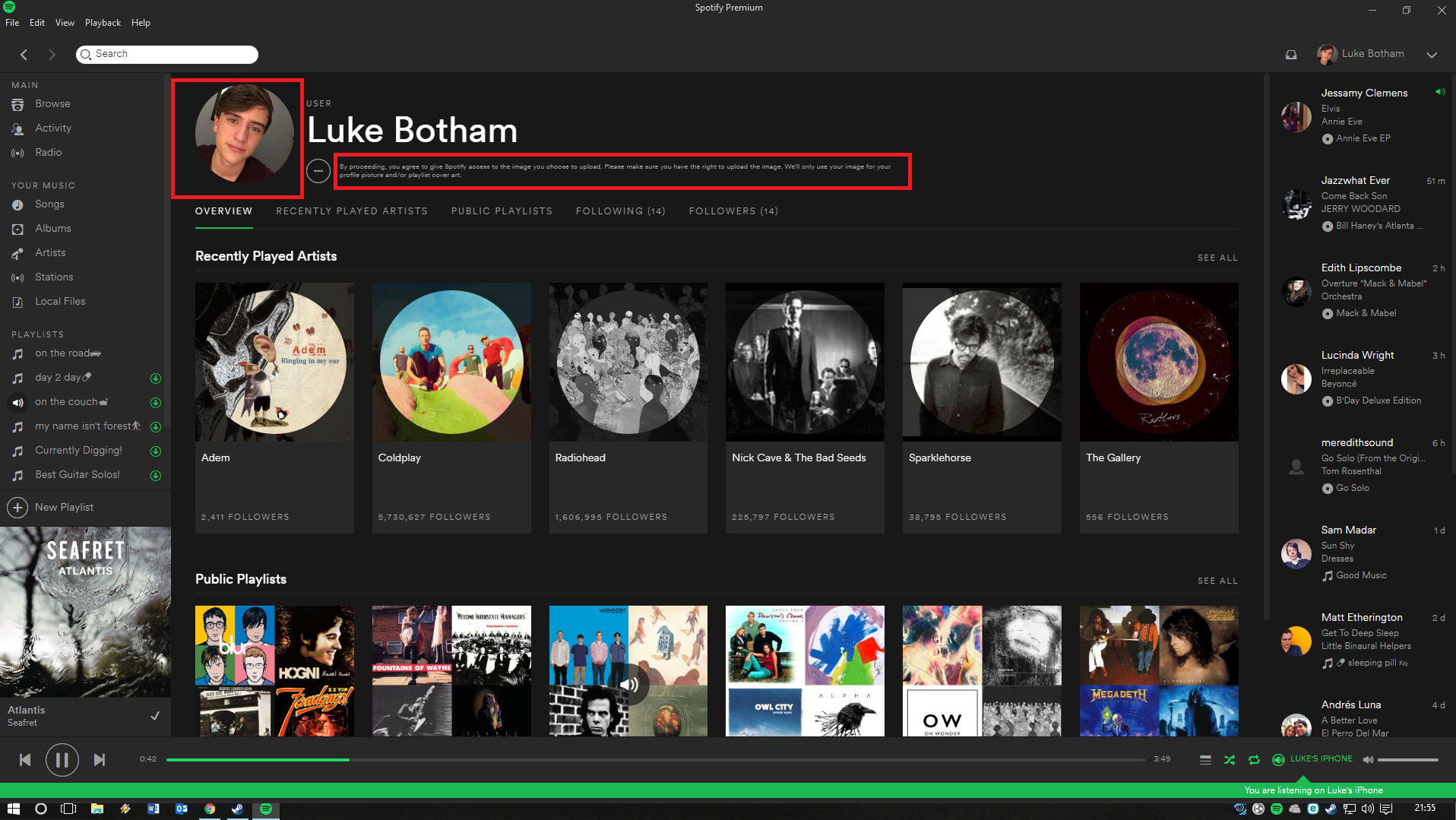
Task: Open the notifications inbox icon
Action: (x=1290, y=54)
